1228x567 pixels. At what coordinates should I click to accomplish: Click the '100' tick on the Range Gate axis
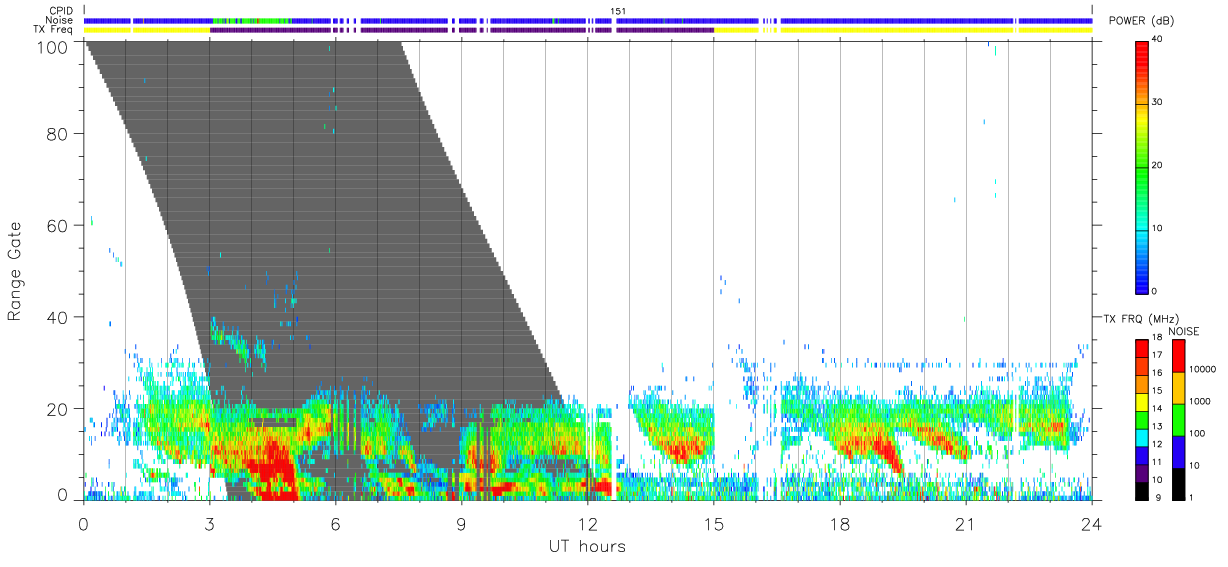[x=50, y=46]
